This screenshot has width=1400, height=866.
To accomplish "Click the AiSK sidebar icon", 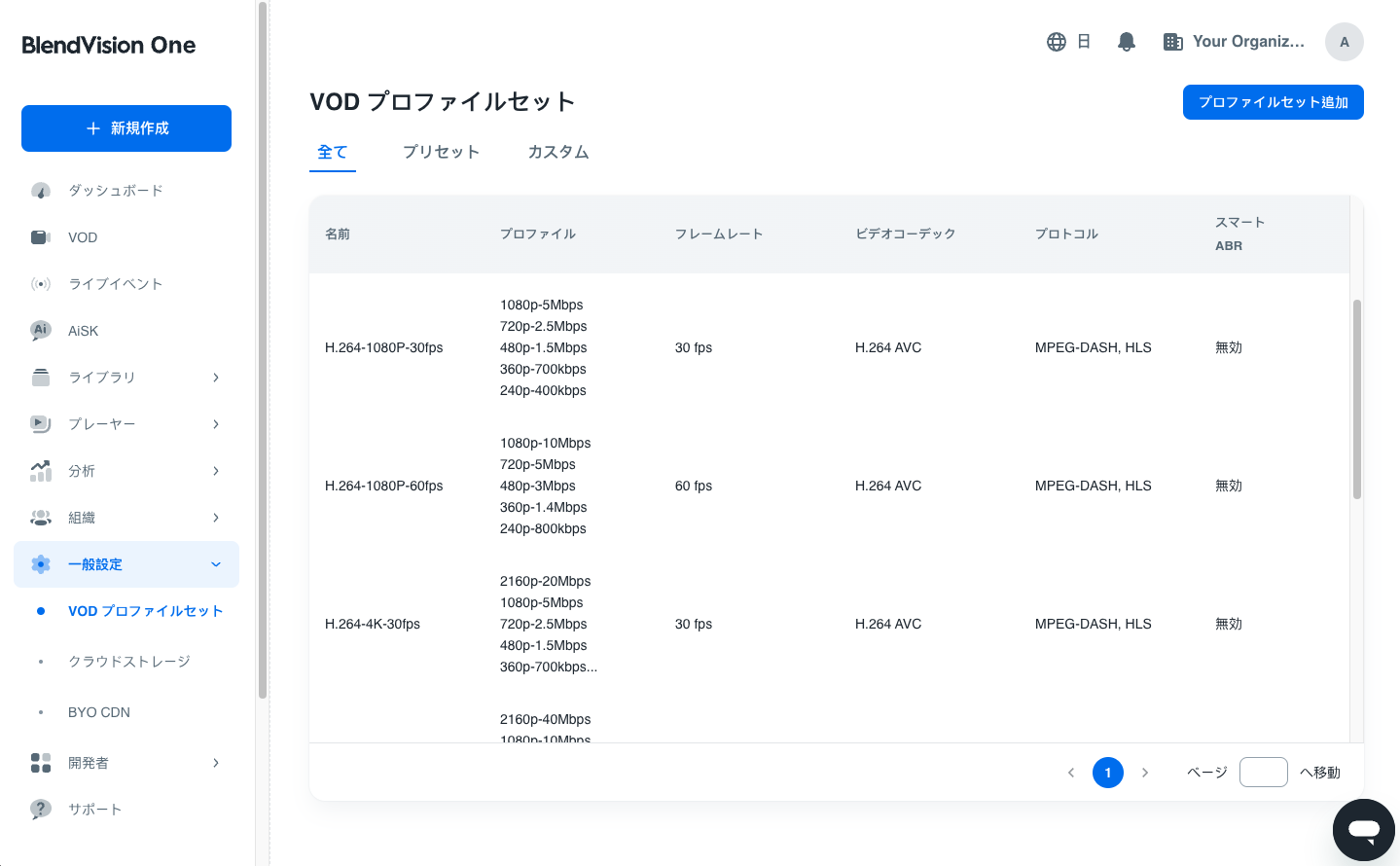I will pos(41,331).
